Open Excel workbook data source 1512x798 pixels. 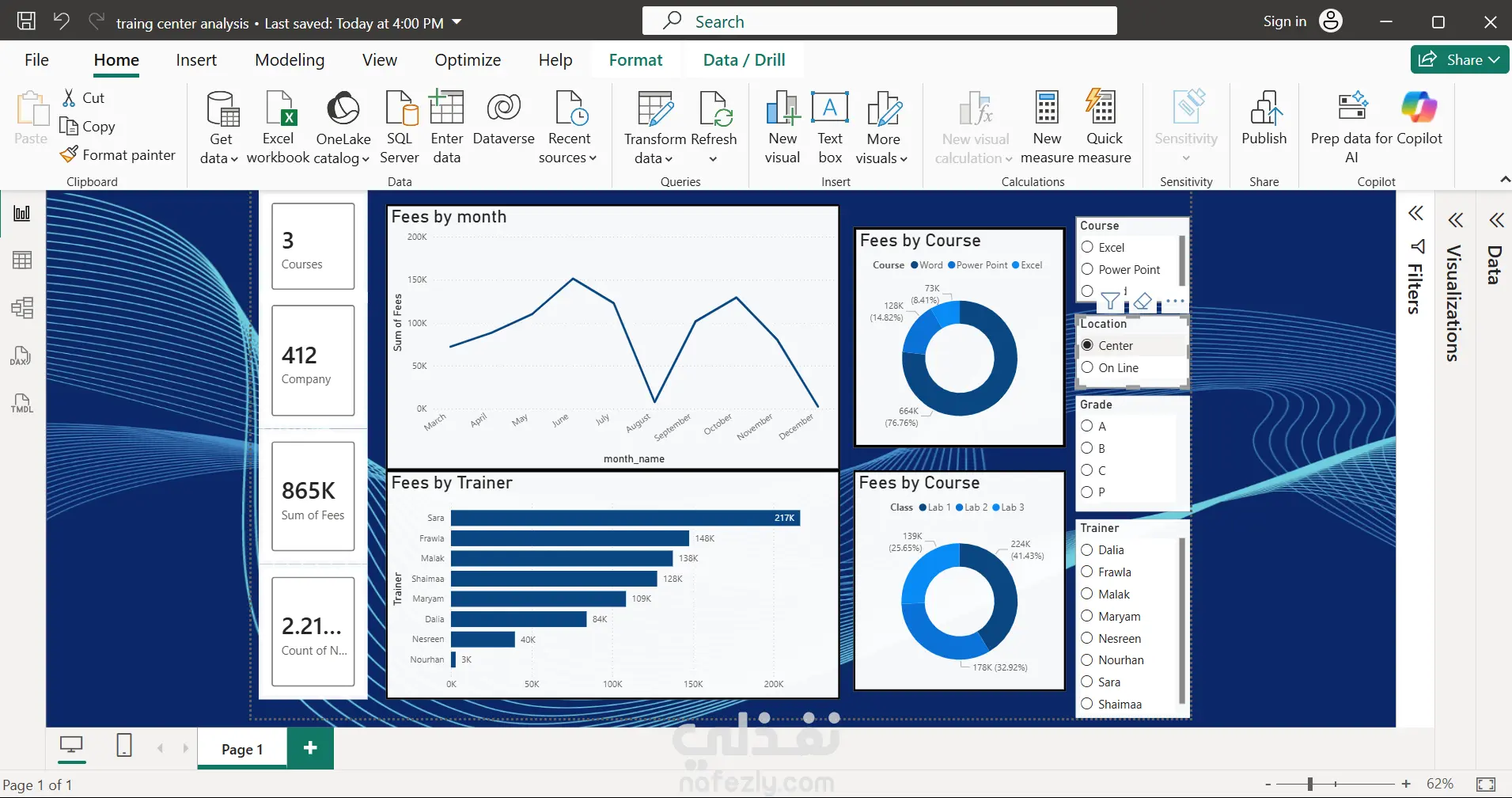click(279, 127)
